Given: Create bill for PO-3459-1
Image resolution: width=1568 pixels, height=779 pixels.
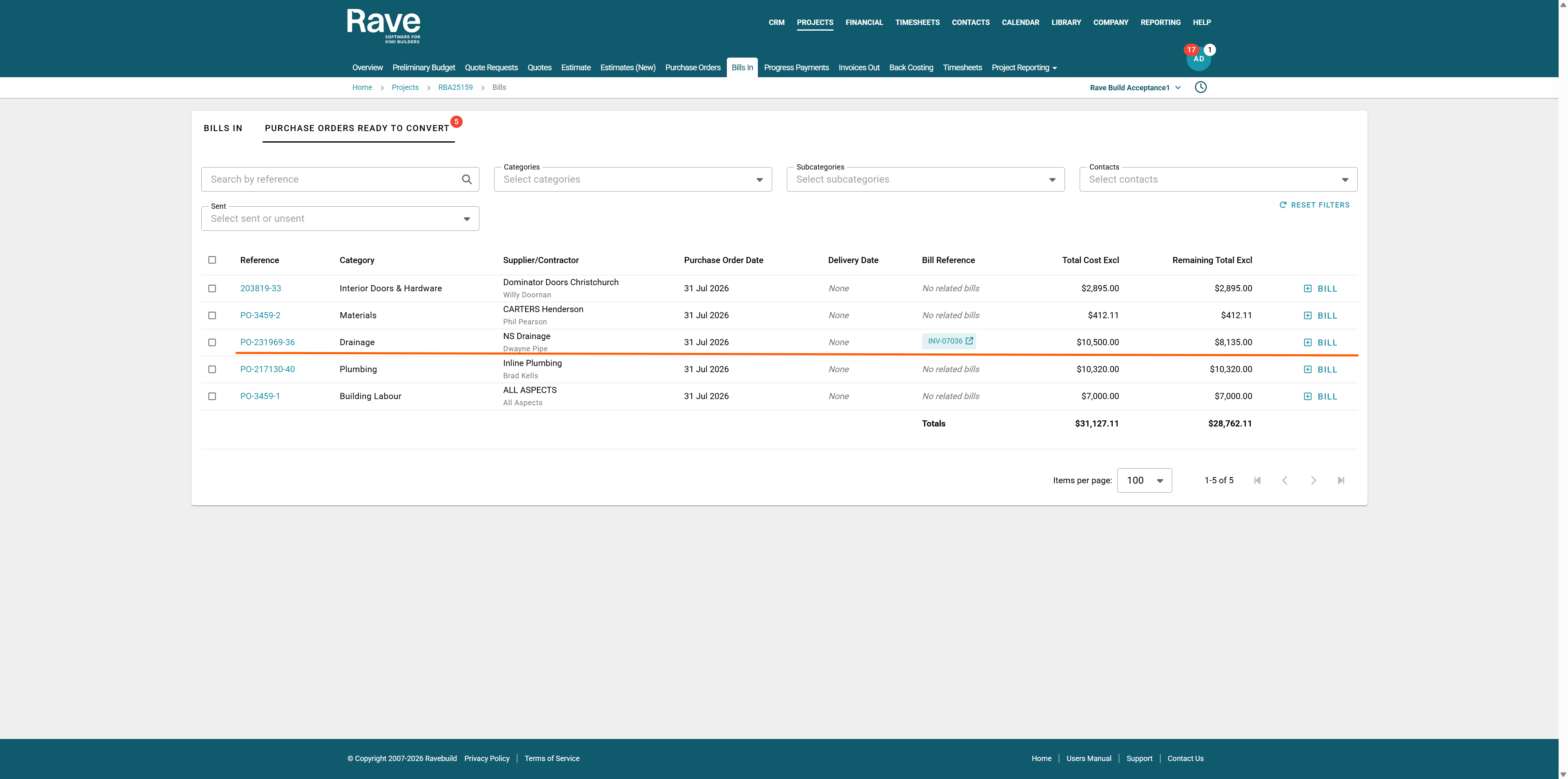Looking at the screenshot, I should click(1320, 397).
